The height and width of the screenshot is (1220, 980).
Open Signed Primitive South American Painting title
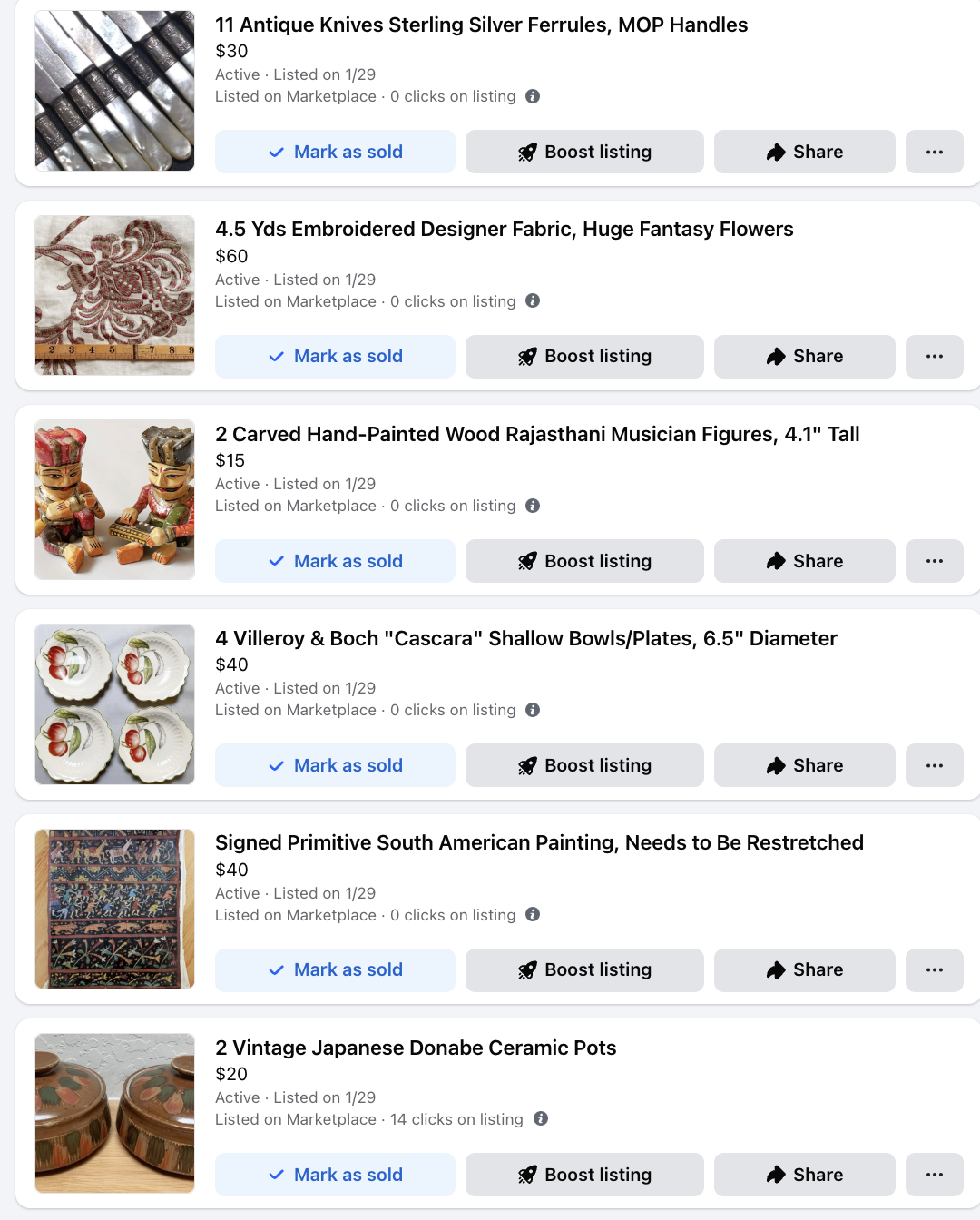point(539,842)
